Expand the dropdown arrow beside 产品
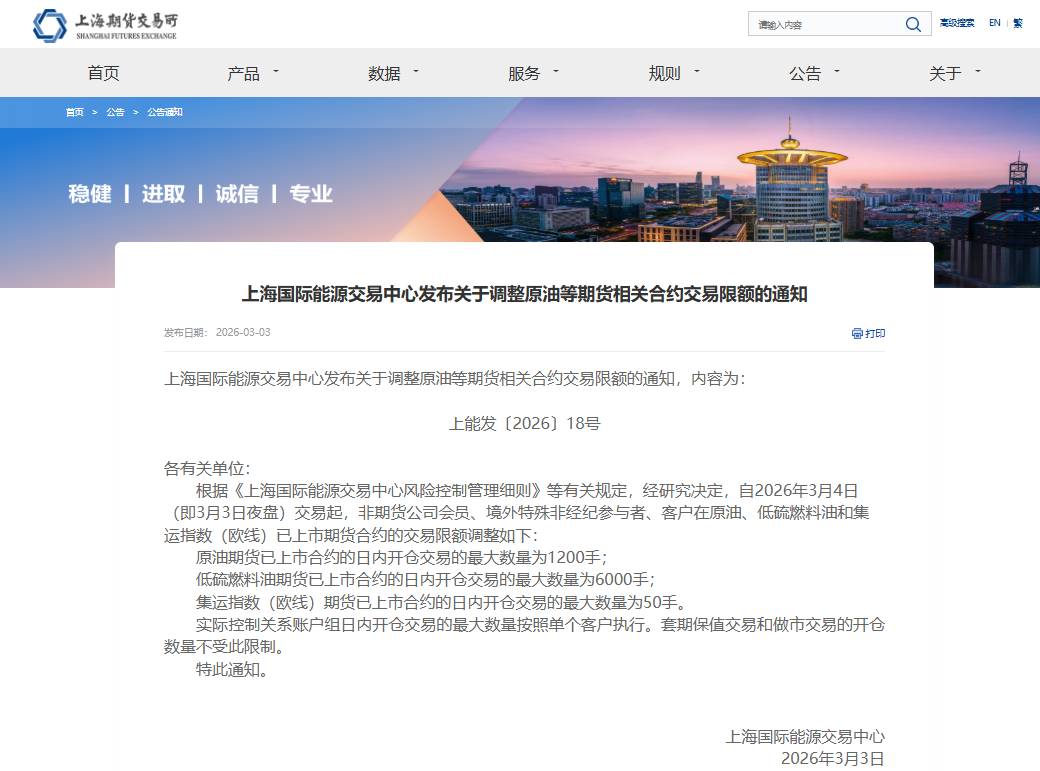The image size is (1040, 771). (276, 70)
